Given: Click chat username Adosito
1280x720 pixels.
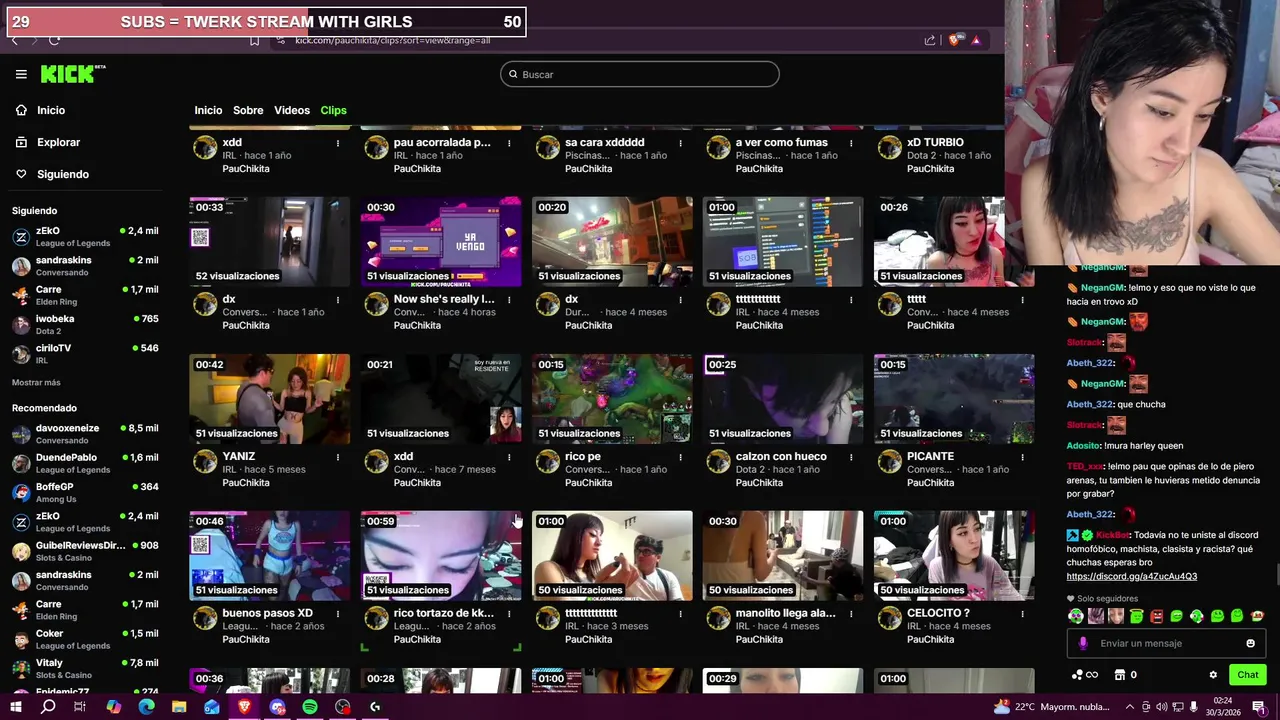Looking at the screenshot, I should 1083,446.
